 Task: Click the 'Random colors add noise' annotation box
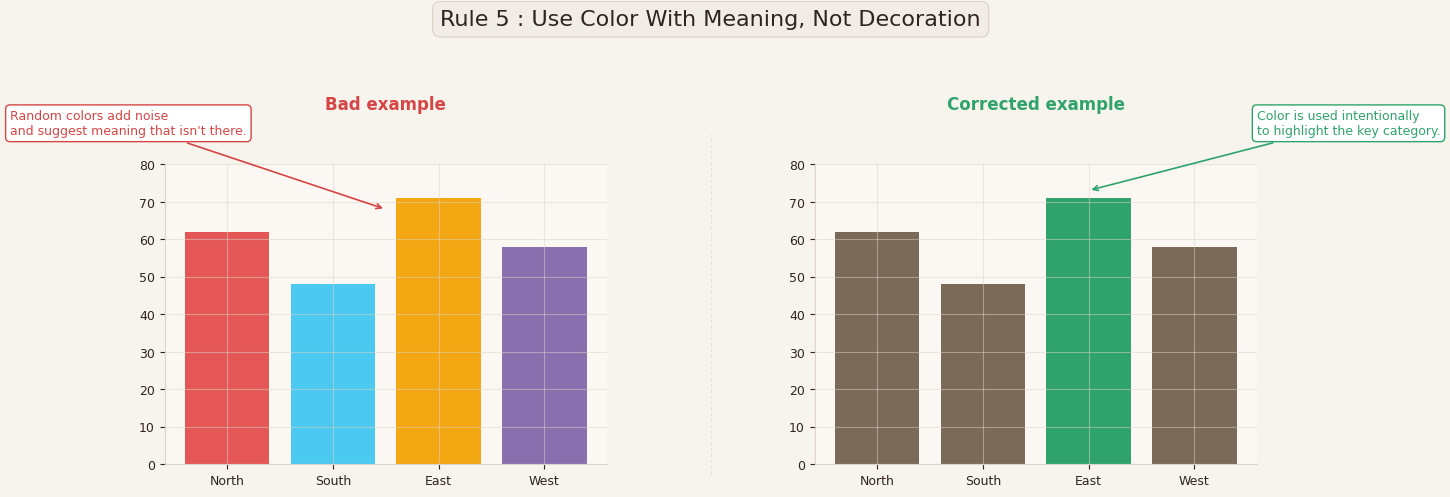coord(128,124)
